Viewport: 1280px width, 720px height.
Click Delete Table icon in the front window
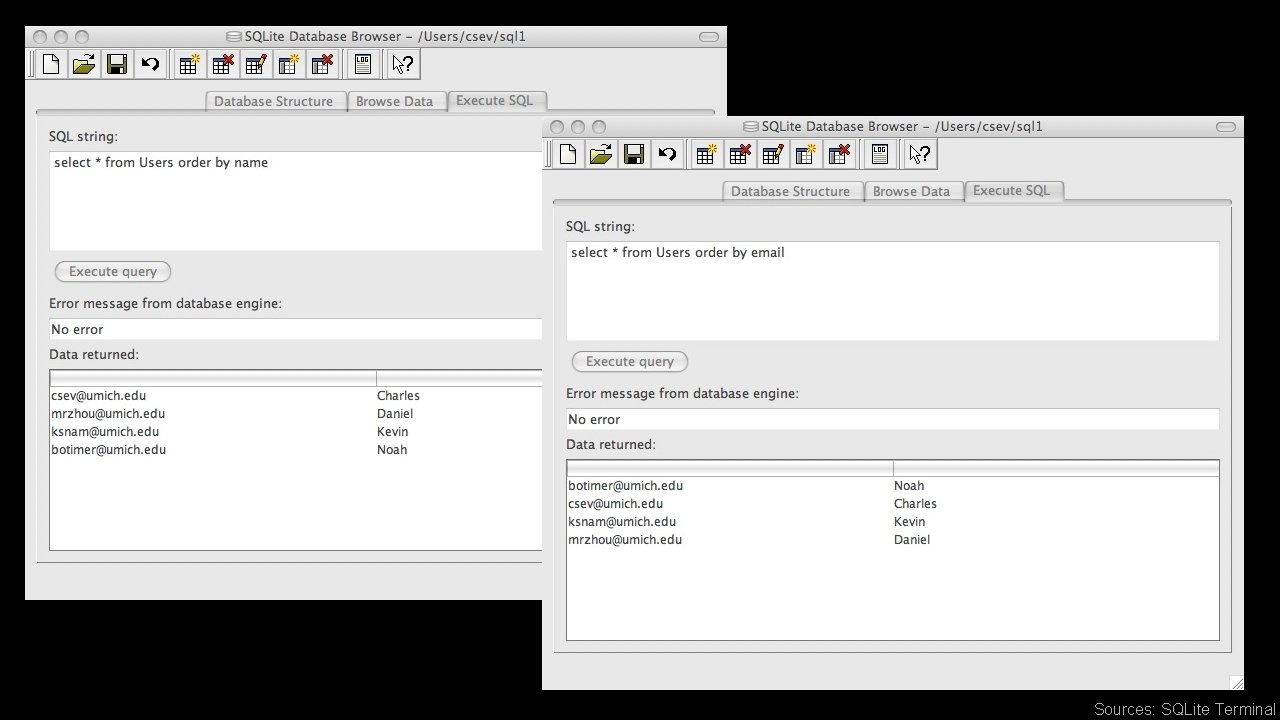pyautogui.click(x=739, y=154)
